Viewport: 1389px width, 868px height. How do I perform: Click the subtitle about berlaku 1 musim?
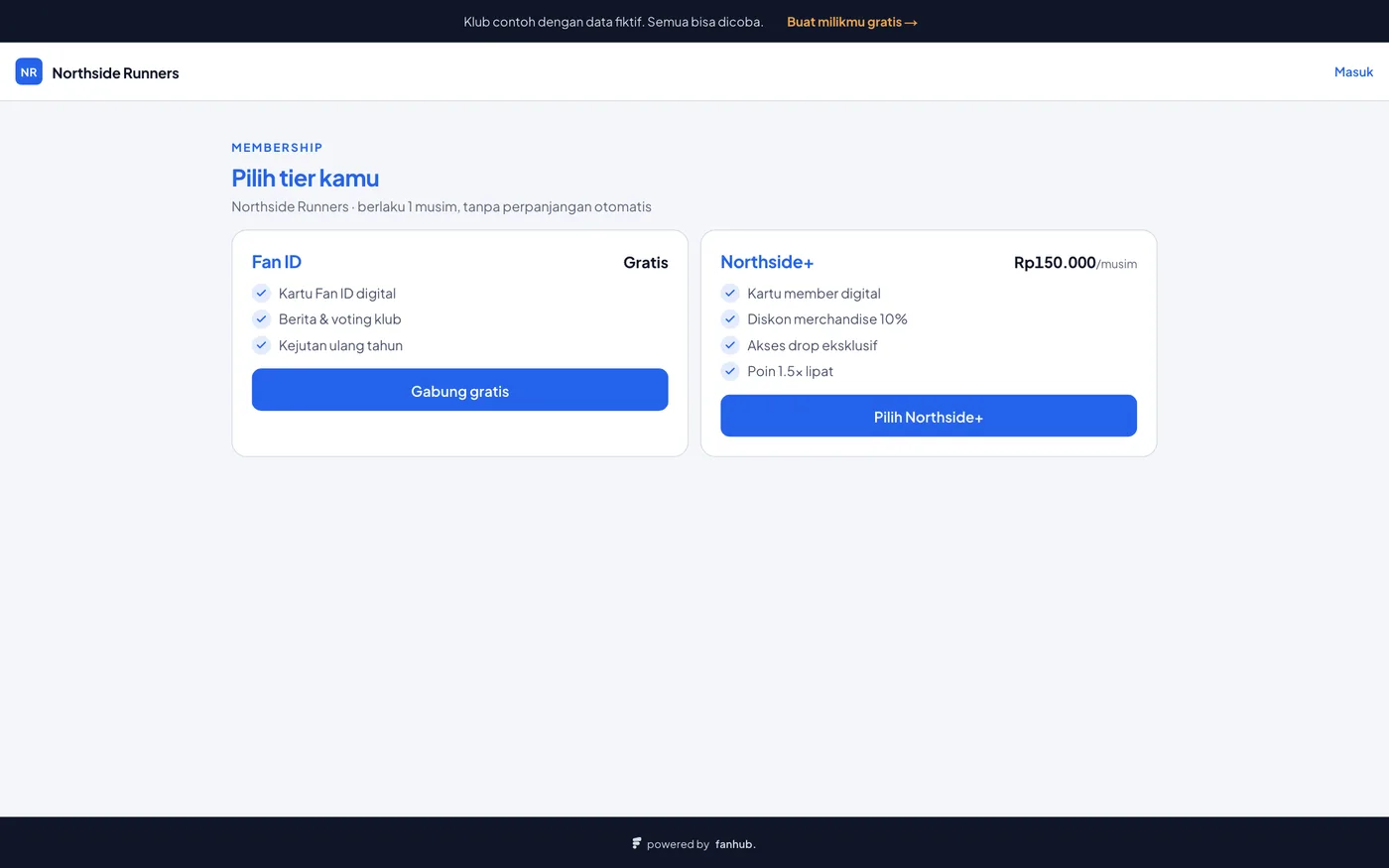coord(442,206)
